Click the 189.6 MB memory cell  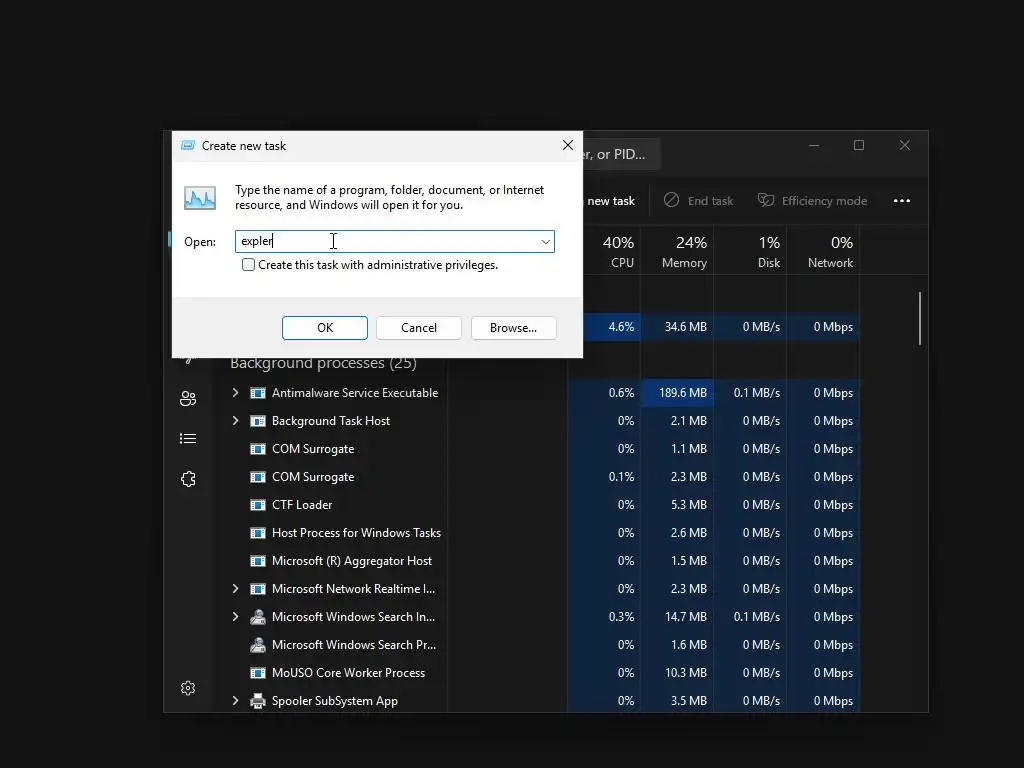pos(677,392)
